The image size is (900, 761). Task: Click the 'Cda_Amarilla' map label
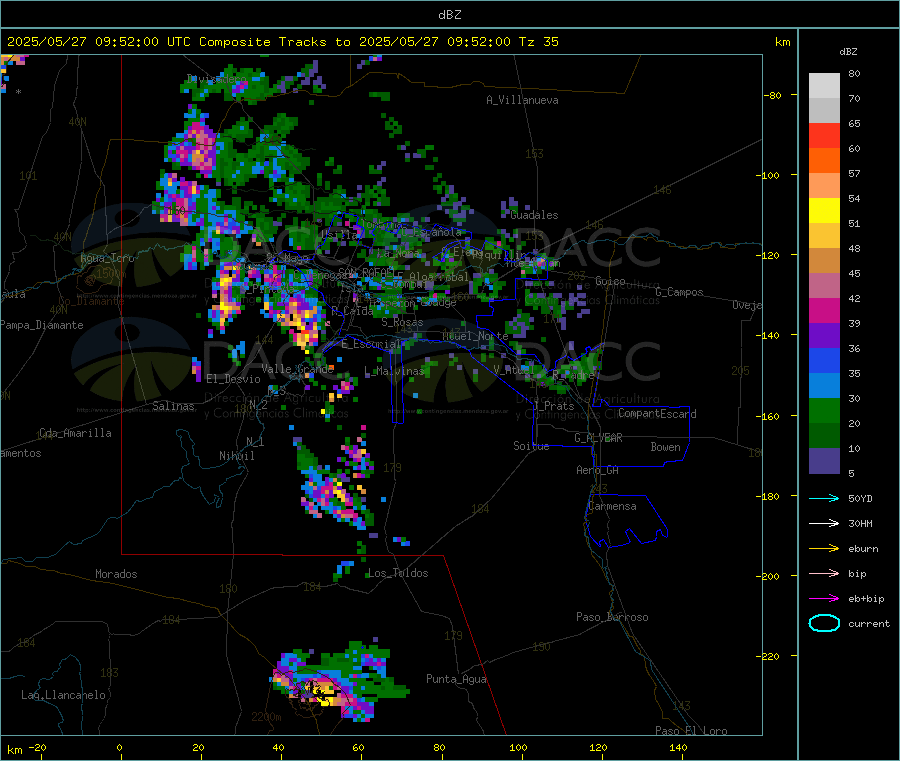tap(75, 433)
